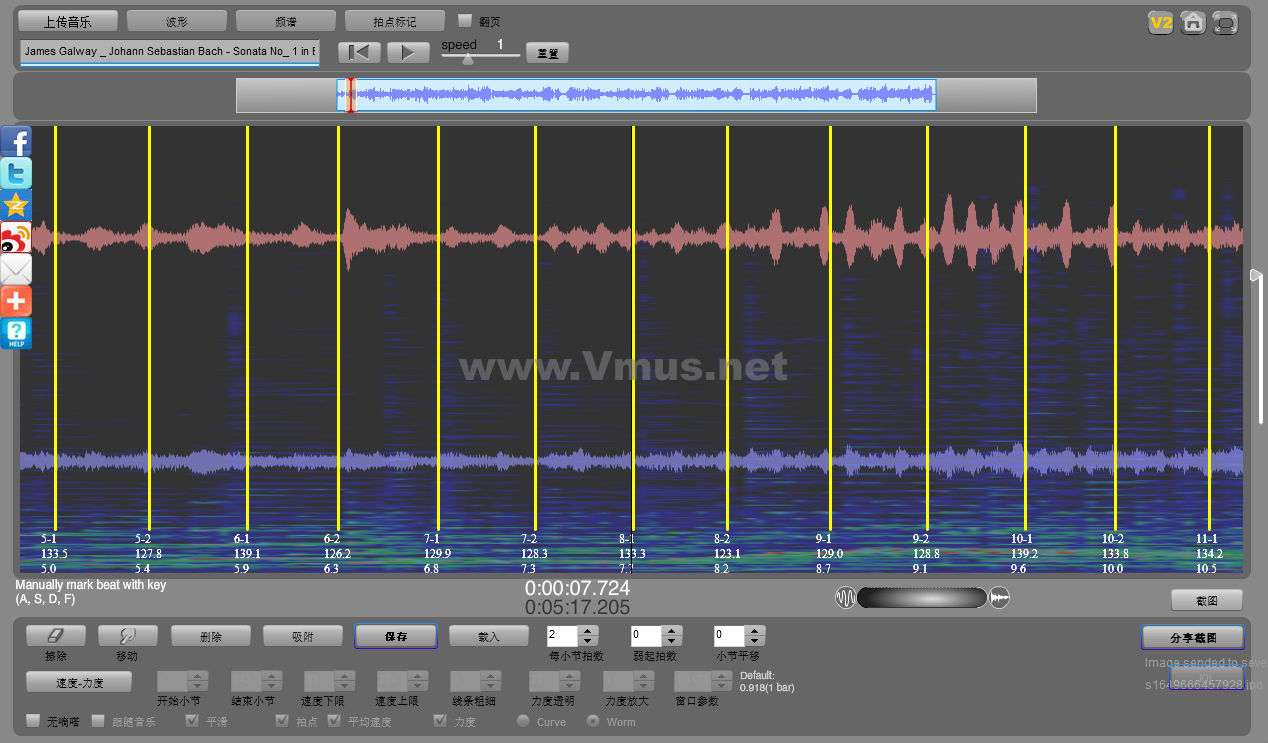Share via the Twitter icon
This screenshot has width=1268, height=743.
[x=16, y=173]
